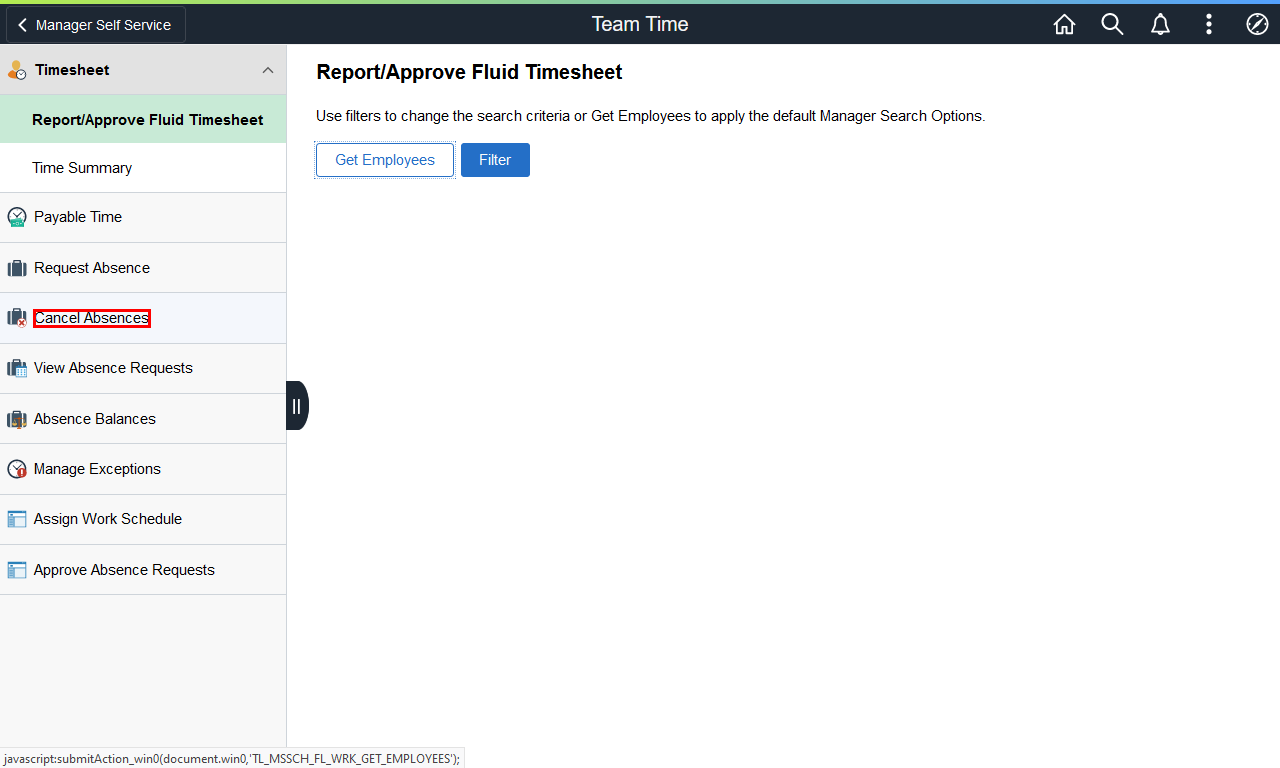Open Request Absence page
This screenshot has width=1280, height=768.
(x=143, y=268)
